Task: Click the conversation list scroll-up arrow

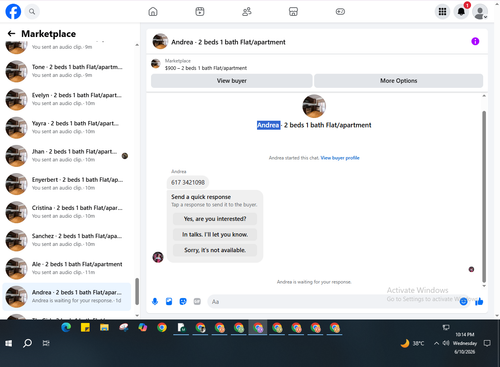Action: (137, 45)
